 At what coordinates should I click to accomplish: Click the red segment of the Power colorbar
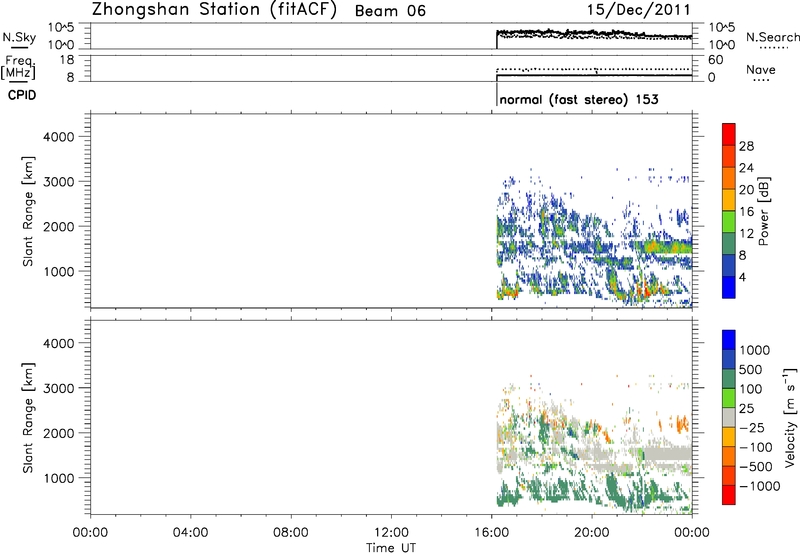(x=729, y=134)
